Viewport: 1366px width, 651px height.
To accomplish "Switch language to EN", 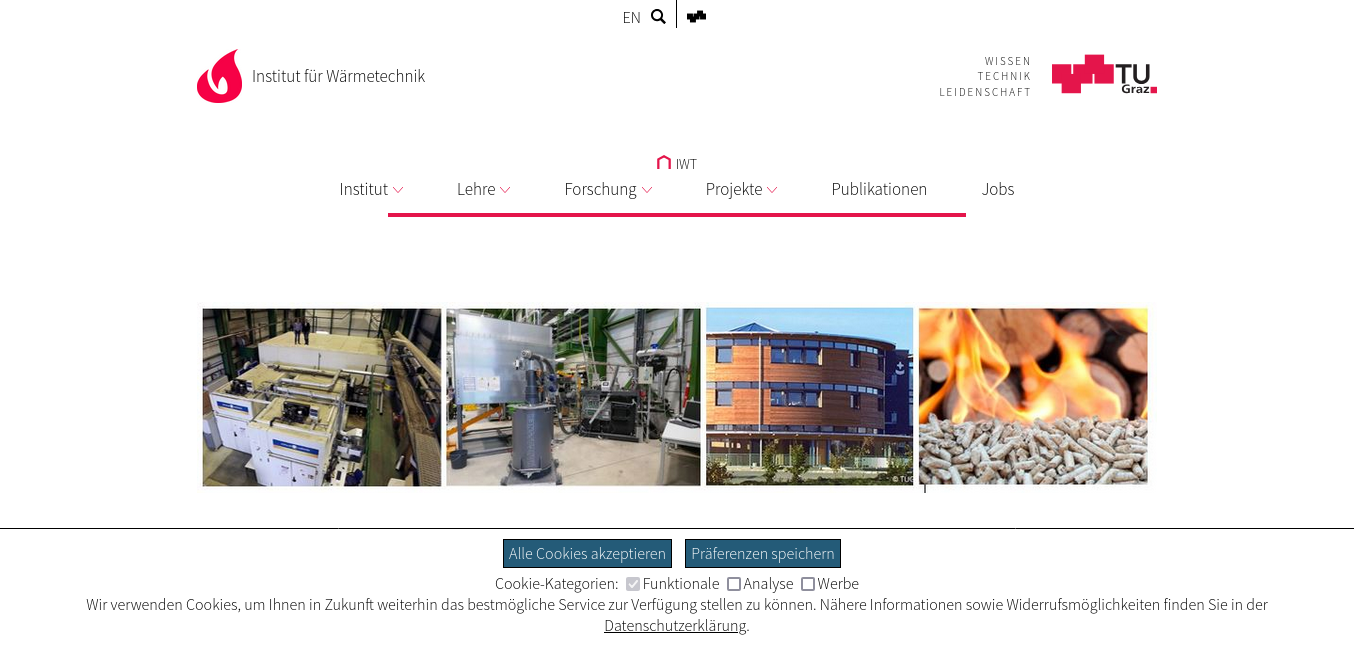I will tap(631, 17).
